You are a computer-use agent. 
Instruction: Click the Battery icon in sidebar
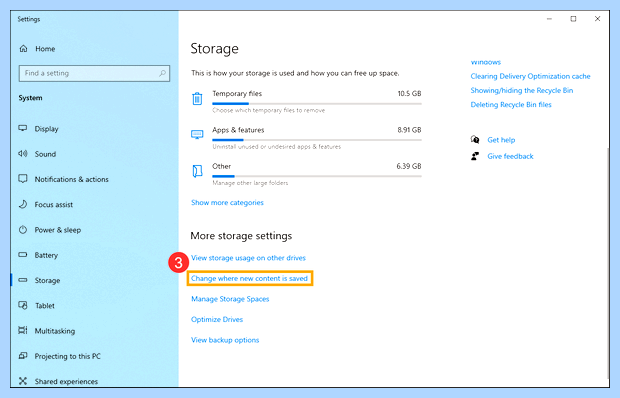(x=23, y=255)
